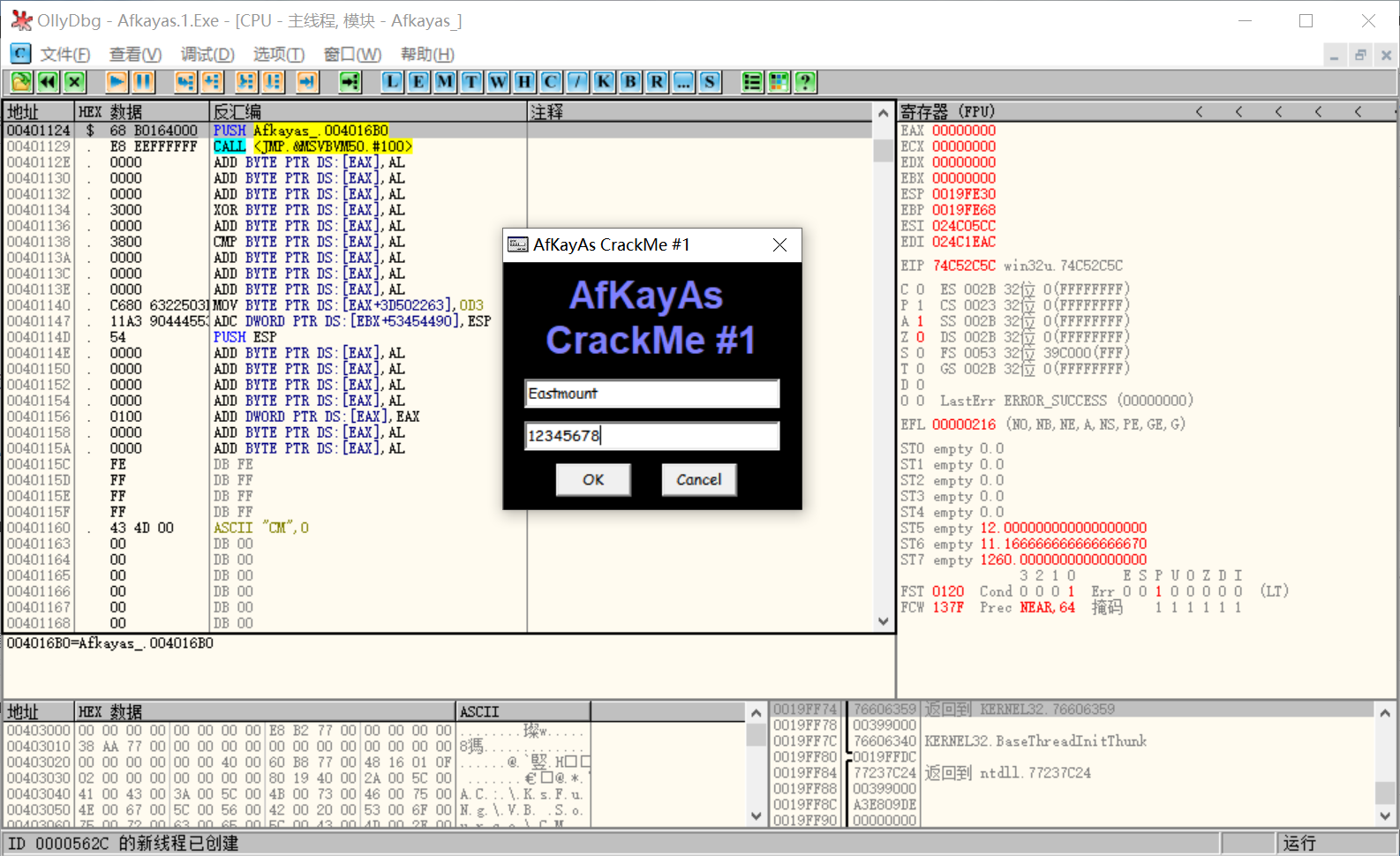The image size is (1400, 856).
Task: Click Cancel in AfKayAs CrackMe dialog
Action: pos(699,480)
